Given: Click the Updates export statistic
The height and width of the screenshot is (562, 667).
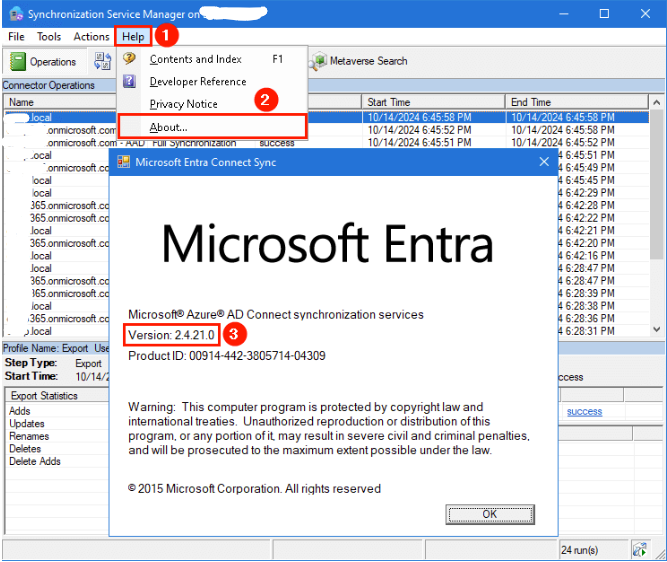Looking at the screenshot, I should [x=27, y=424].
